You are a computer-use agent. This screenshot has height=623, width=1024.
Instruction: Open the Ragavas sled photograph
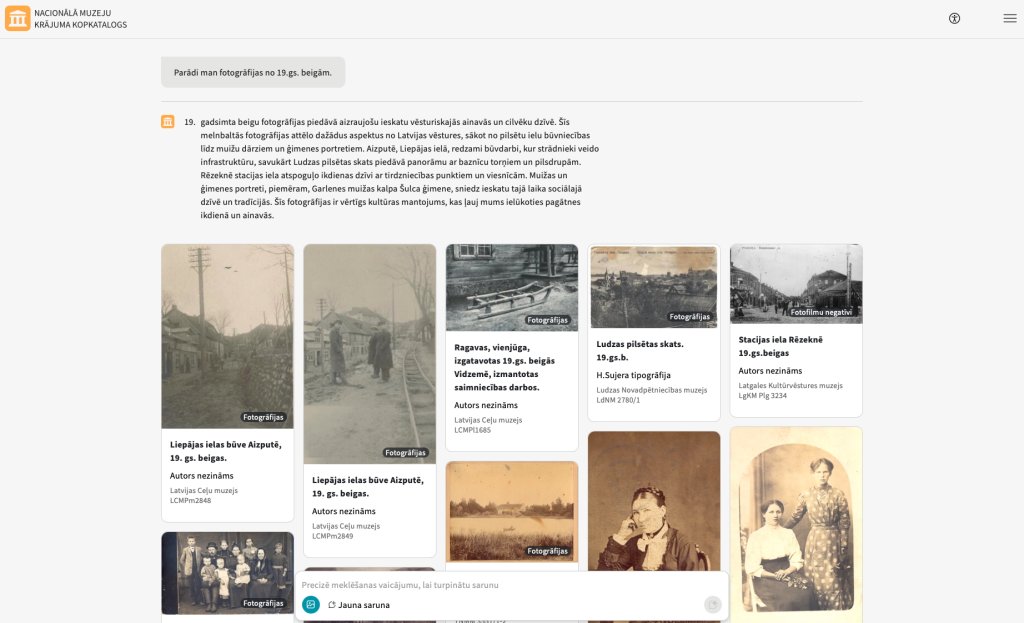(512, 287)
